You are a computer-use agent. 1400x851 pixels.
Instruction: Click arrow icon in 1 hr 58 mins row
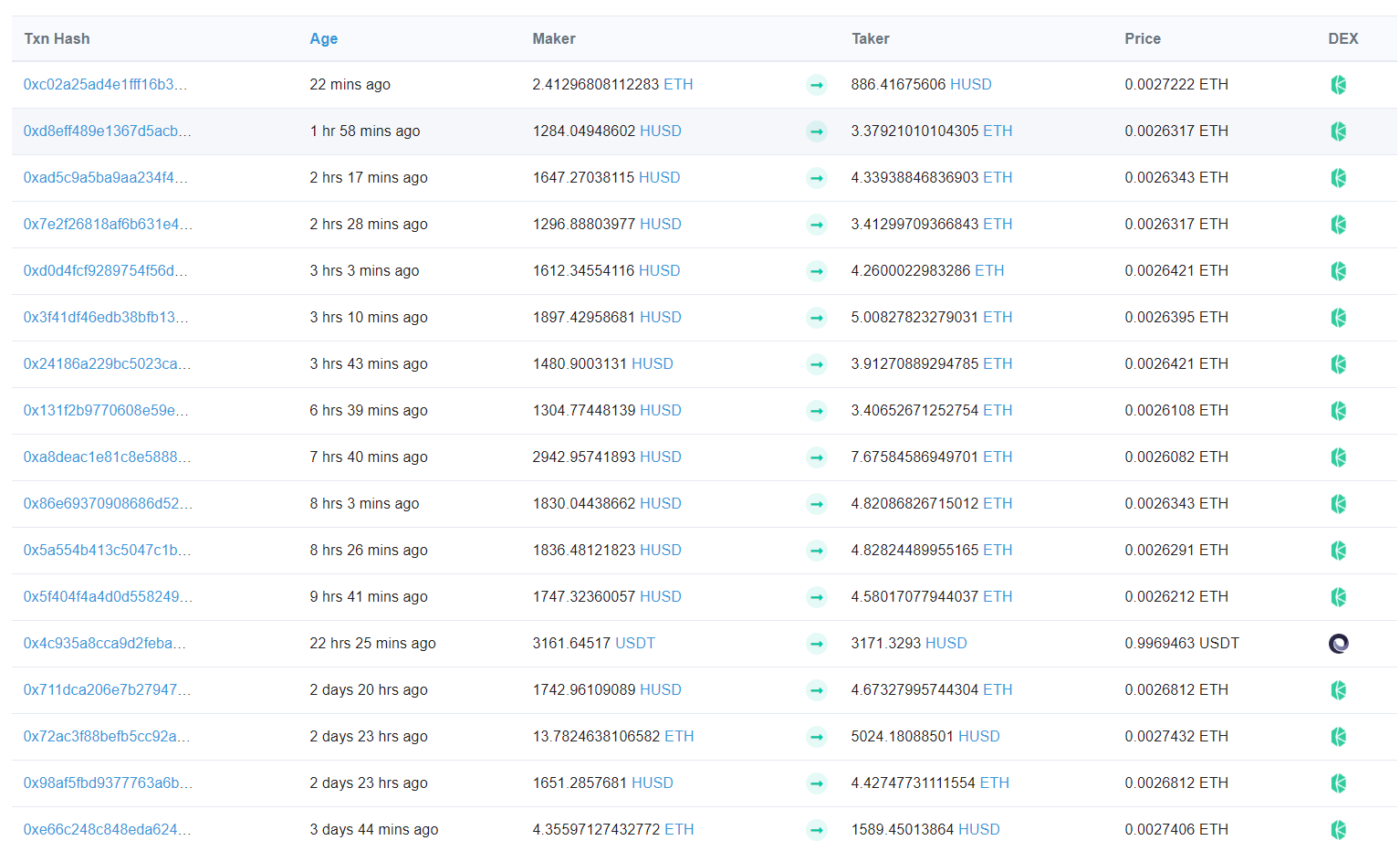click(x=817, y=131)
